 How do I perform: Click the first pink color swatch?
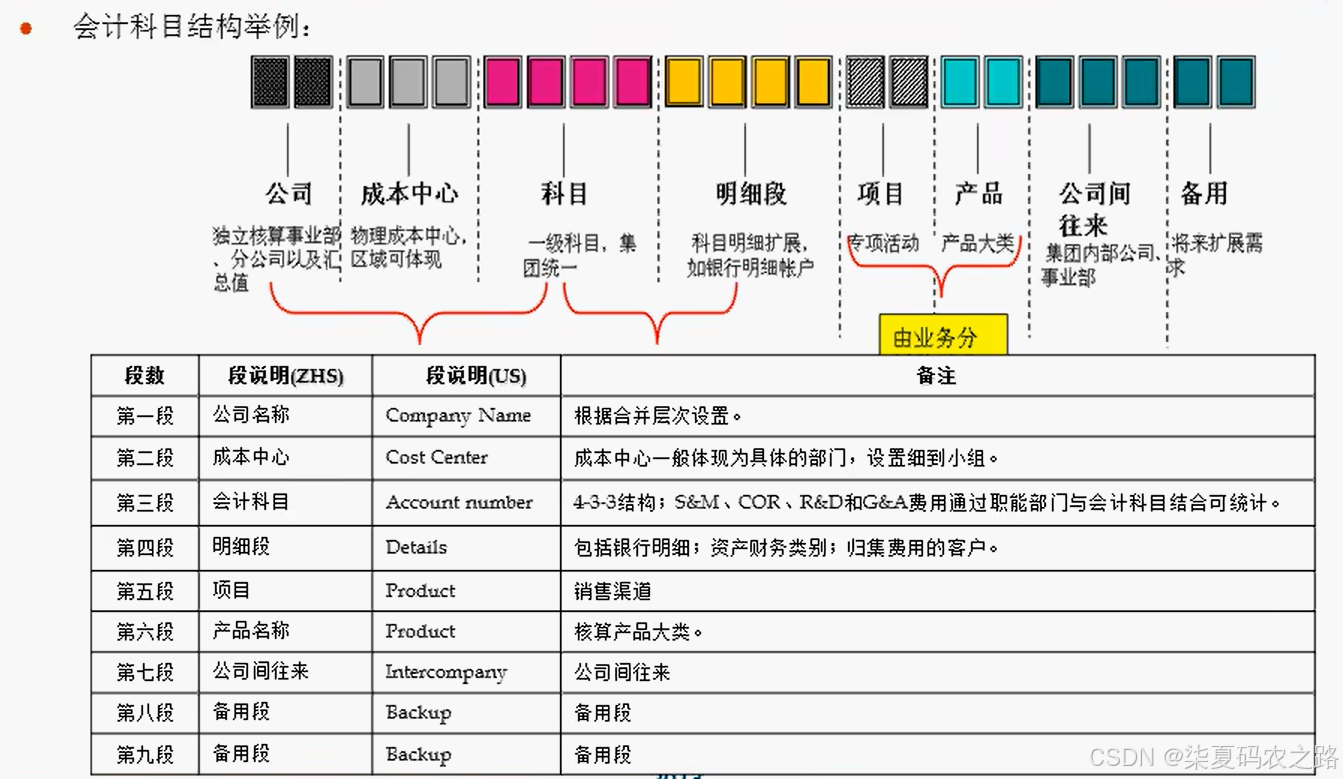point(501,81)
